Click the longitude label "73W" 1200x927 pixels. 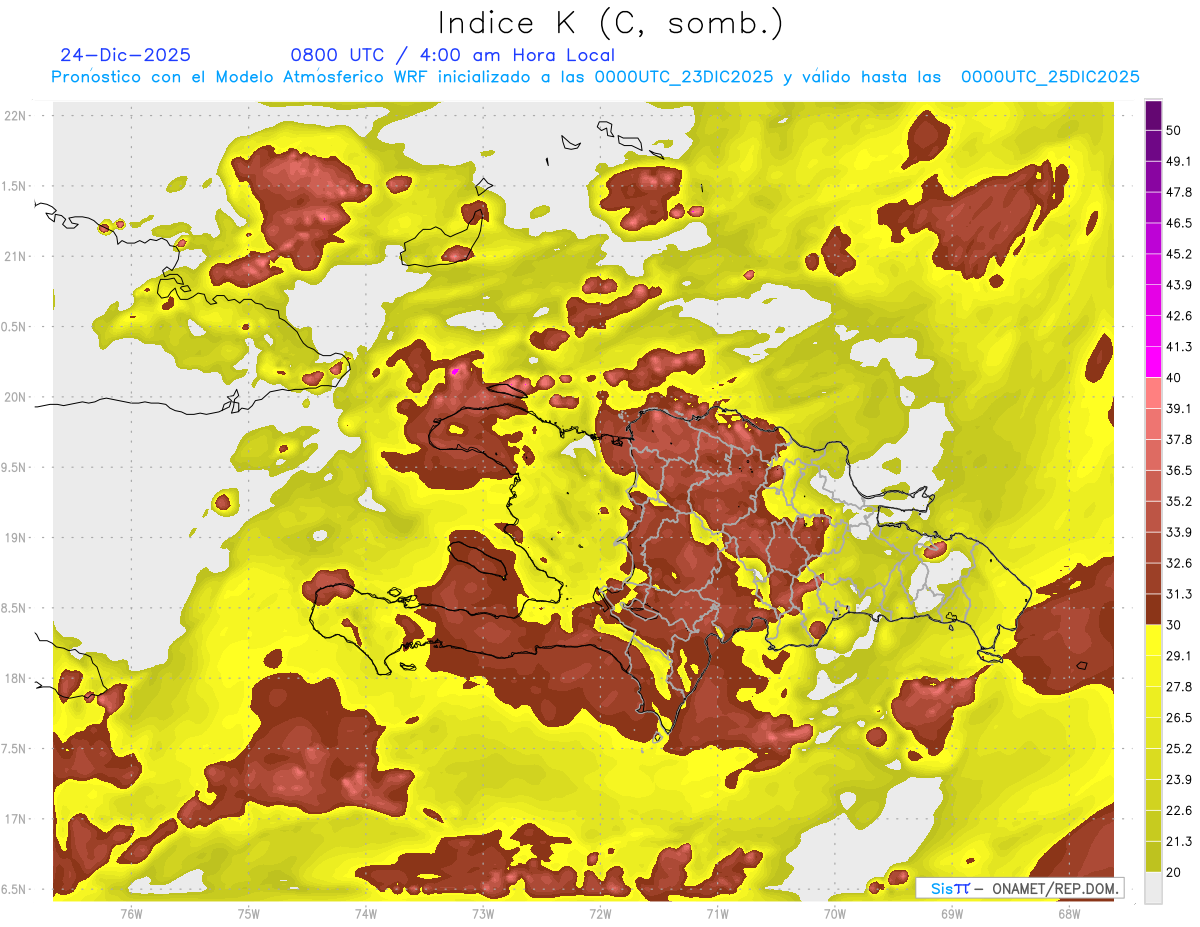point(483,914)
